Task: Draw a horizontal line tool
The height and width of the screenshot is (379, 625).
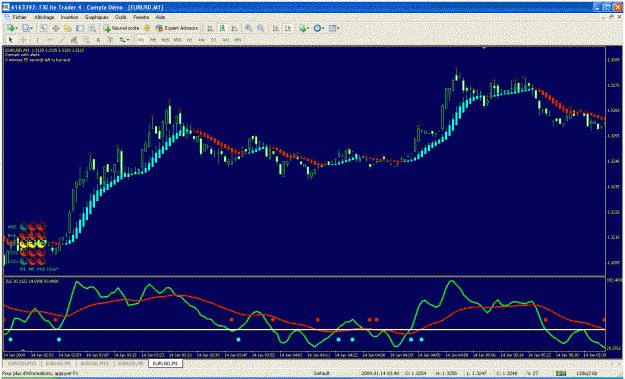Action: coord(50,39)
